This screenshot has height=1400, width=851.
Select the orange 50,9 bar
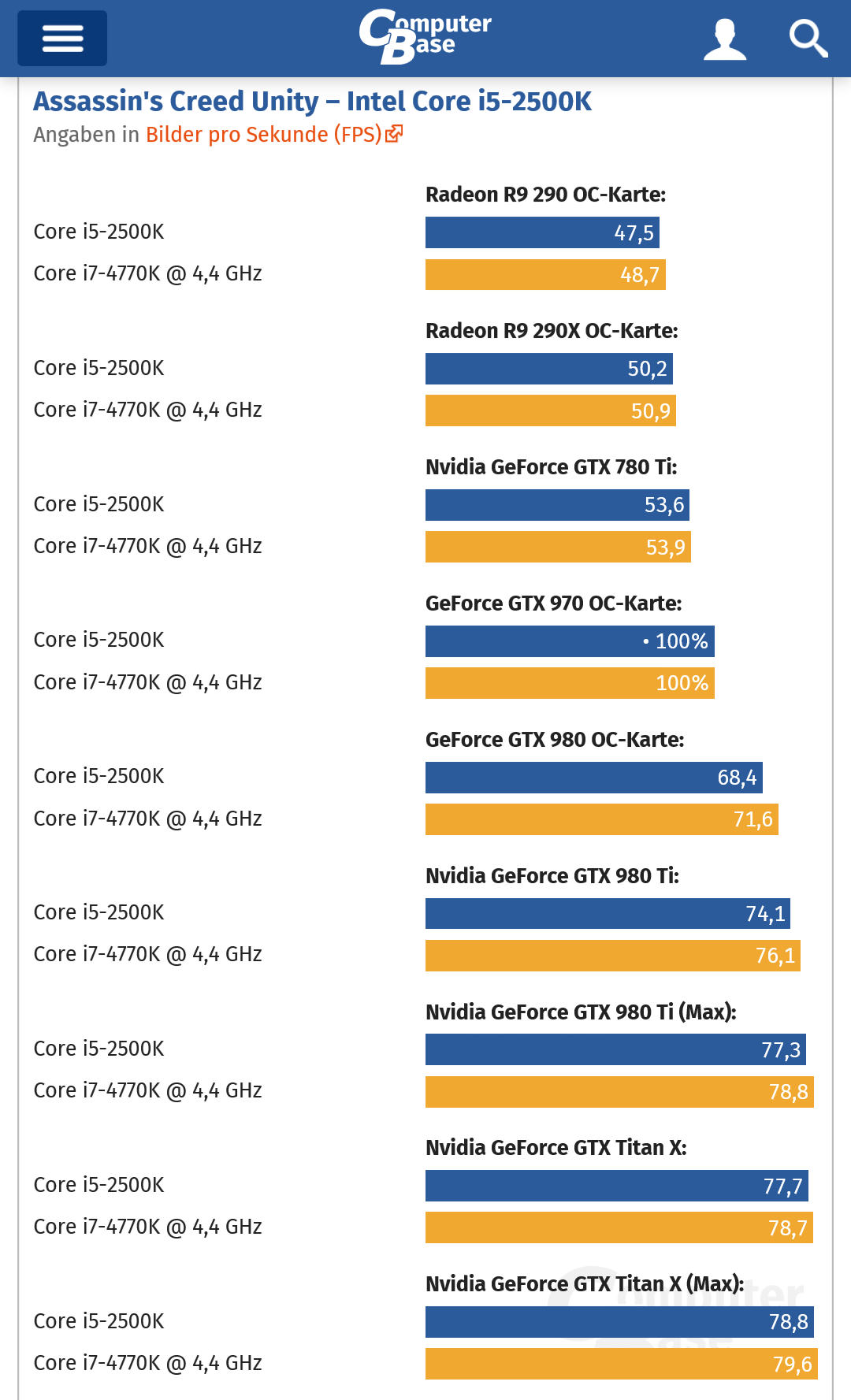550,410
